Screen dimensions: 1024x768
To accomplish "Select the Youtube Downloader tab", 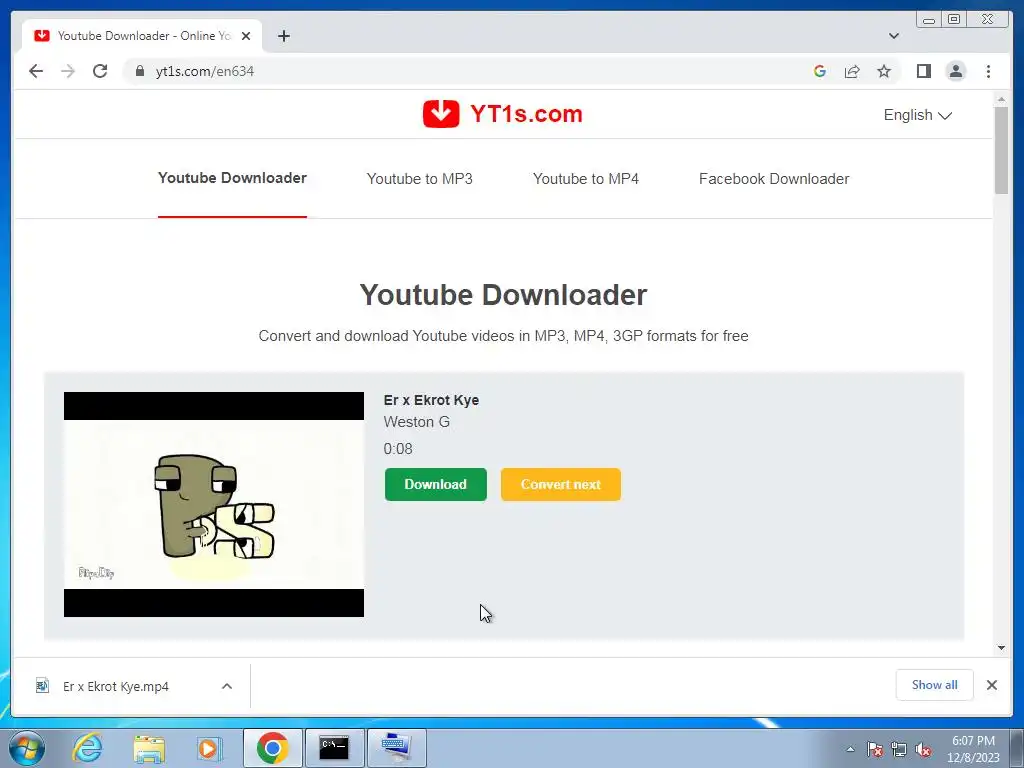I will [232, 178].
